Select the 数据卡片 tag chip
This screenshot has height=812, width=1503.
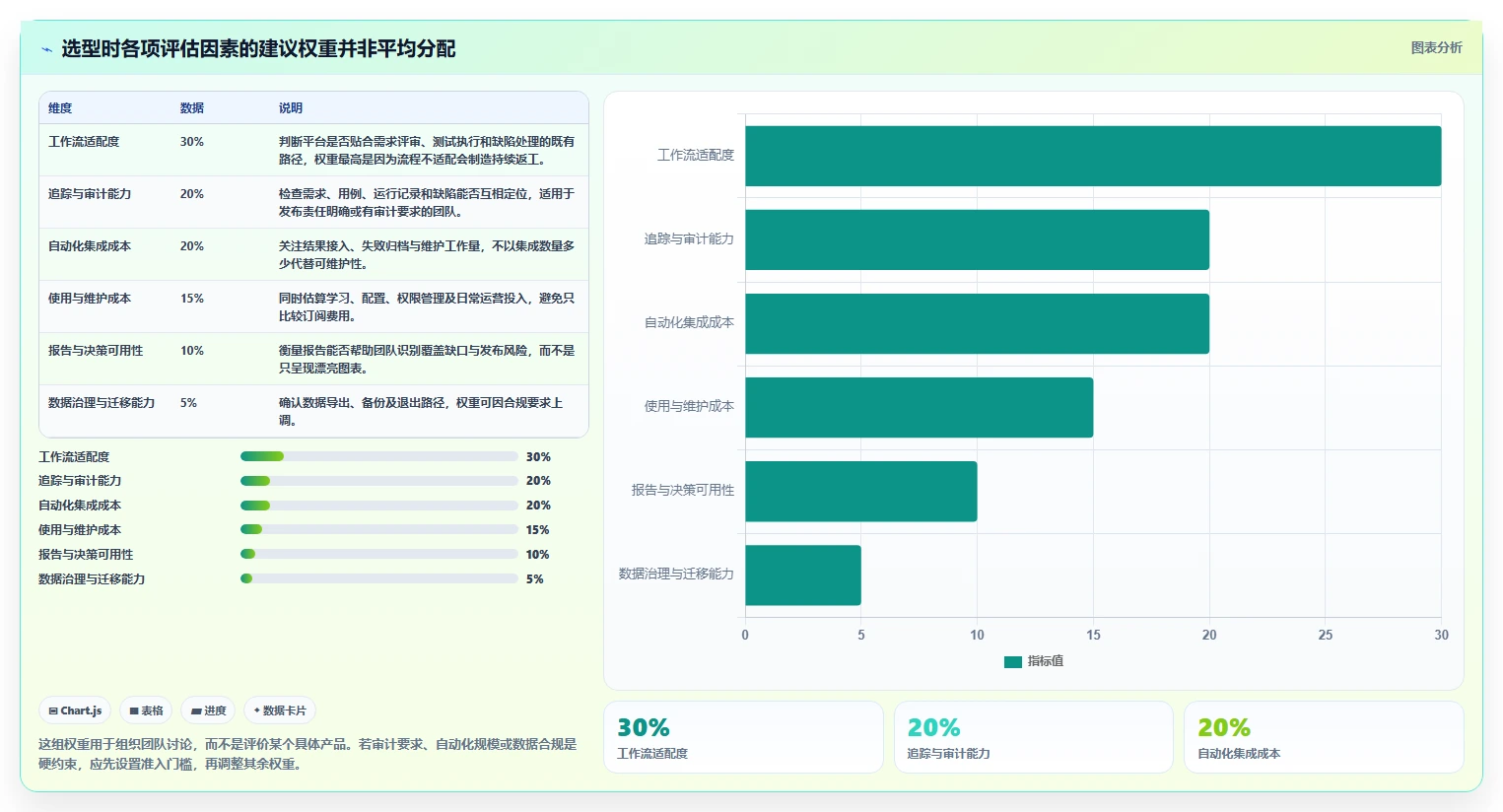point(280,710)
